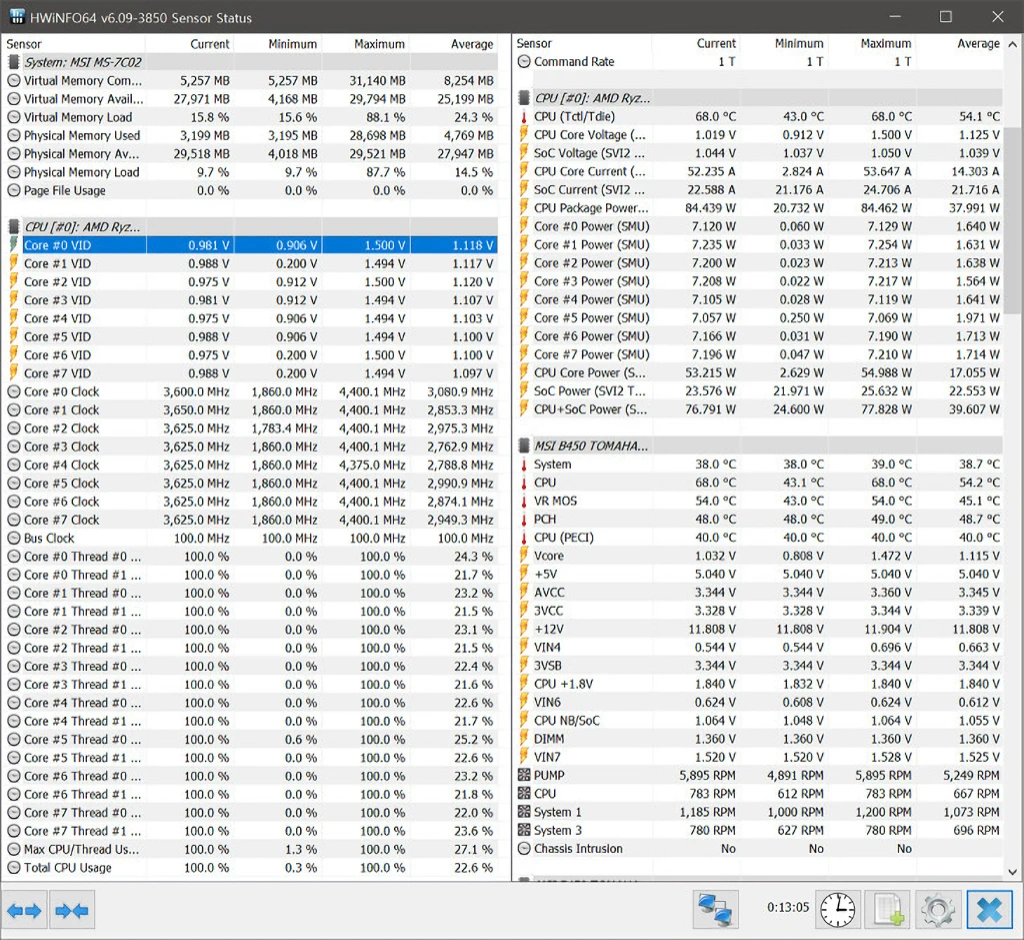Select the CPU NB/SoC voltage row
Viewport: 1024px width, 940px height.
[758, 721]
